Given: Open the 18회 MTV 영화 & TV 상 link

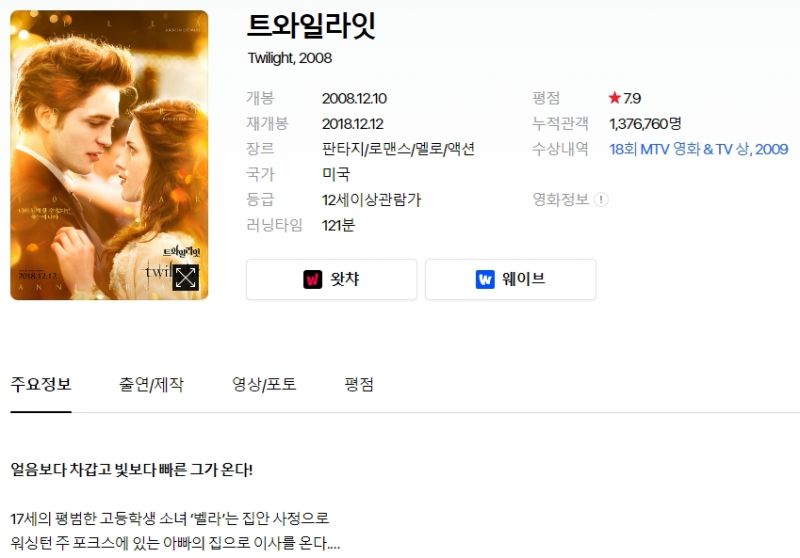Looking at the screenshot, I should tap(698, 149).
